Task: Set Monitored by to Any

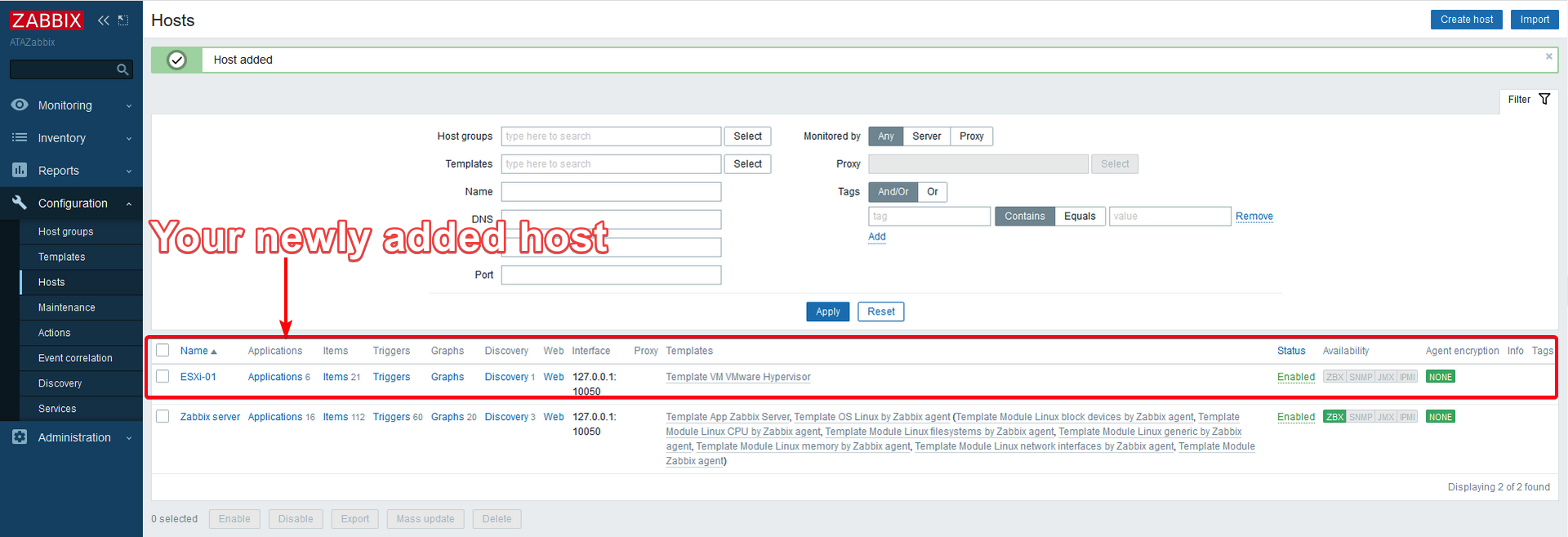Action: click(x=886, y=136)
